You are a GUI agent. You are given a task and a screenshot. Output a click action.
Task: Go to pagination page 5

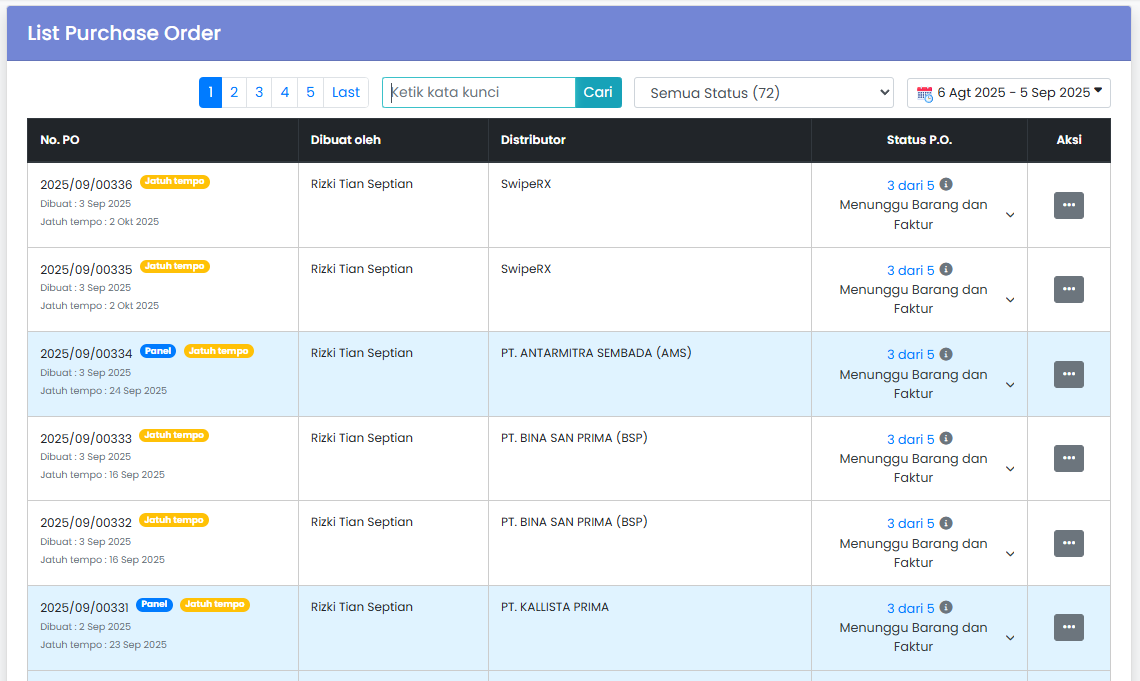click(310, 93)
